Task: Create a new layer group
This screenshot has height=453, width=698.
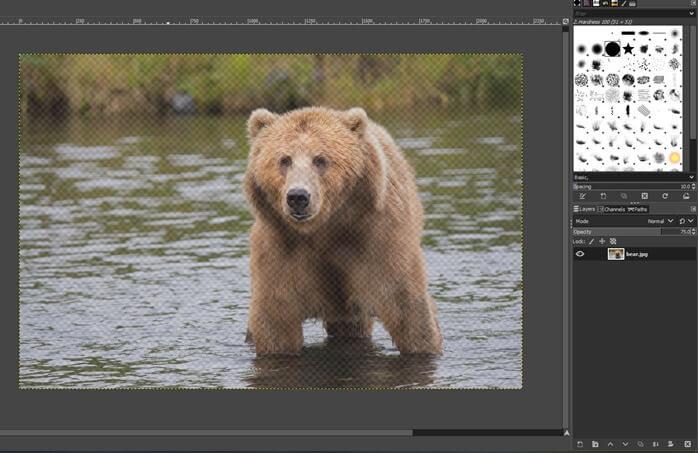Action: [x=595, y=444]
